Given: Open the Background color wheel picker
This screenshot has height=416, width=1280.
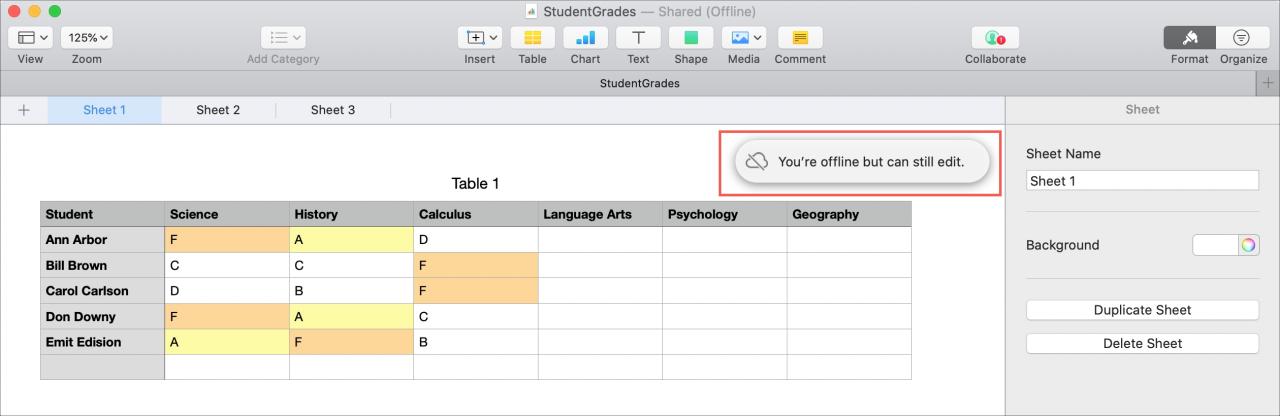Looking at the screenshot, I should pyautogui.click(x=1248, y=245).
